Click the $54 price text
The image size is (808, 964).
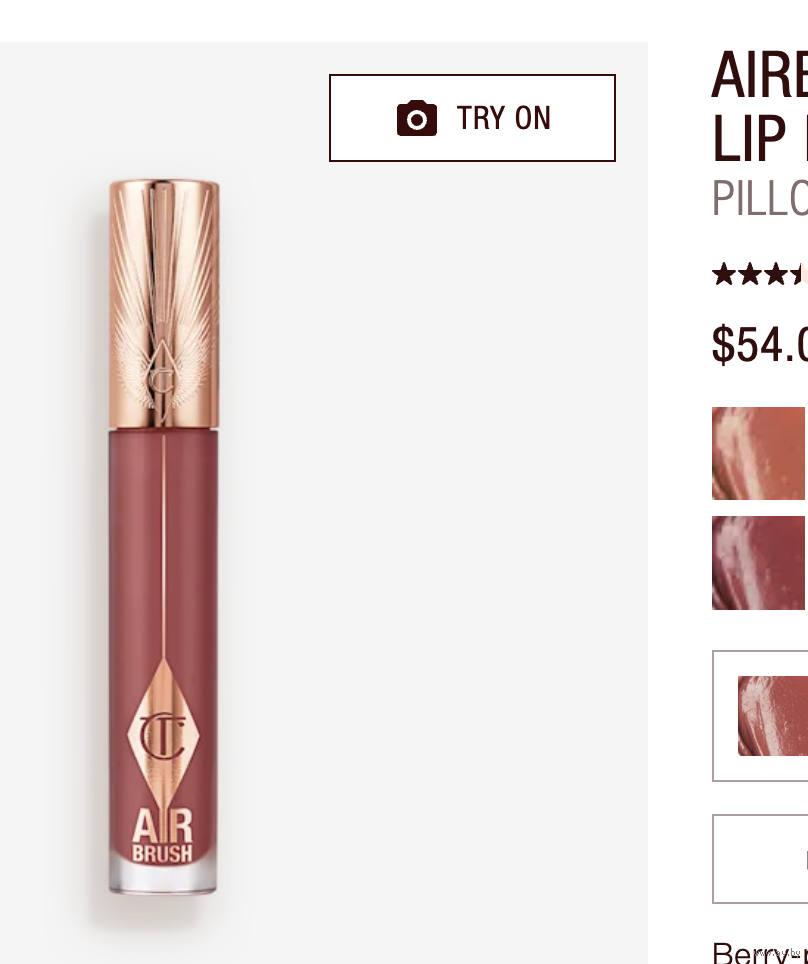(760, 345)
